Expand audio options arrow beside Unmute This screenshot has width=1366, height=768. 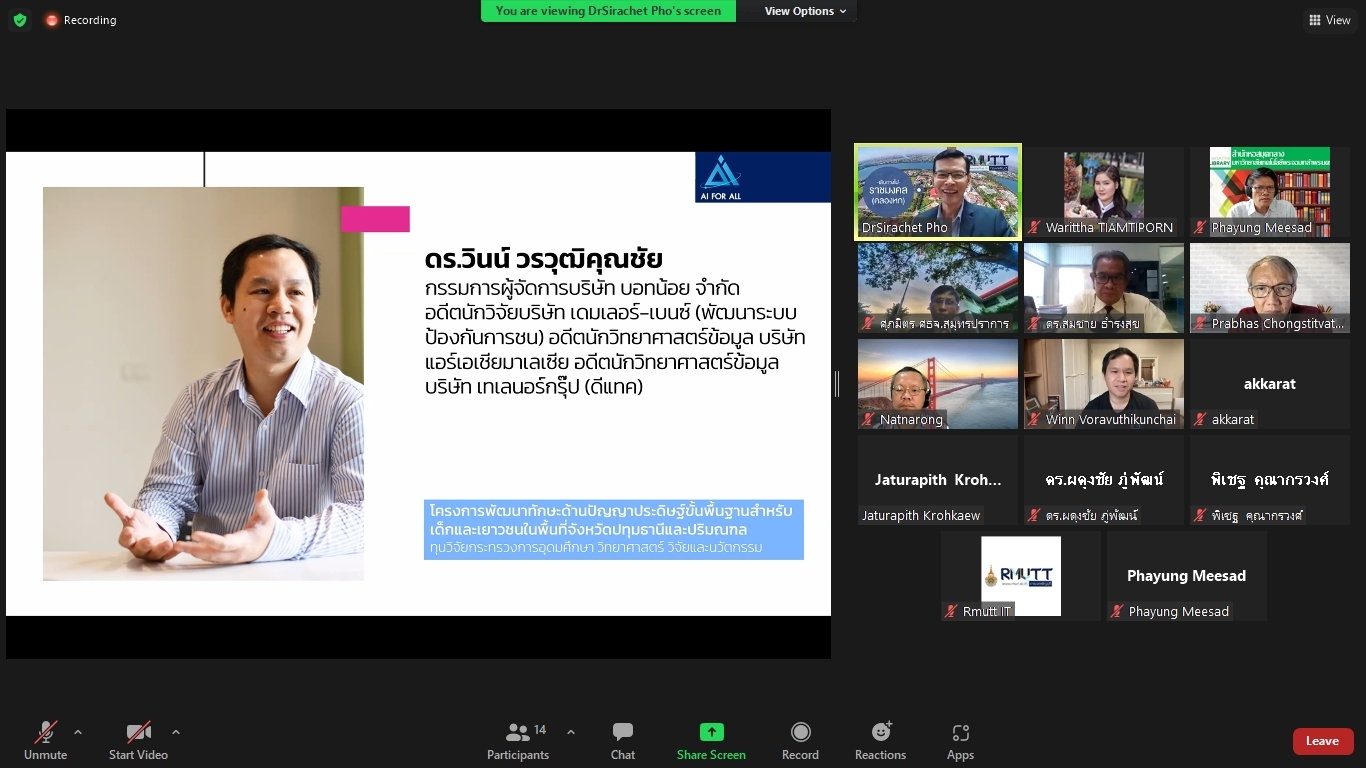[x=78, y=732]
